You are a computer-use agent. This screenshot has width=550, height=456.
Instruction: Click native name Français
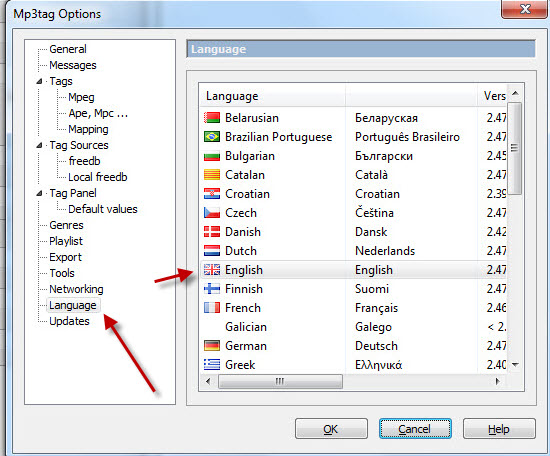pyautogui.click(x=376, y=308)
